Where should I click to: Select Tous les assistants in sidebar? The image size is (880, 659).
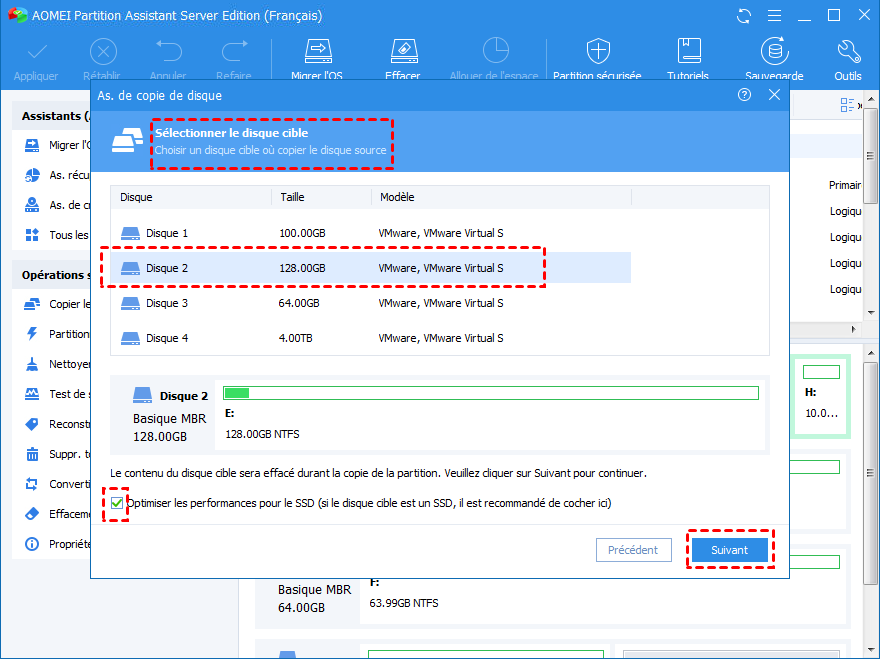57,235
